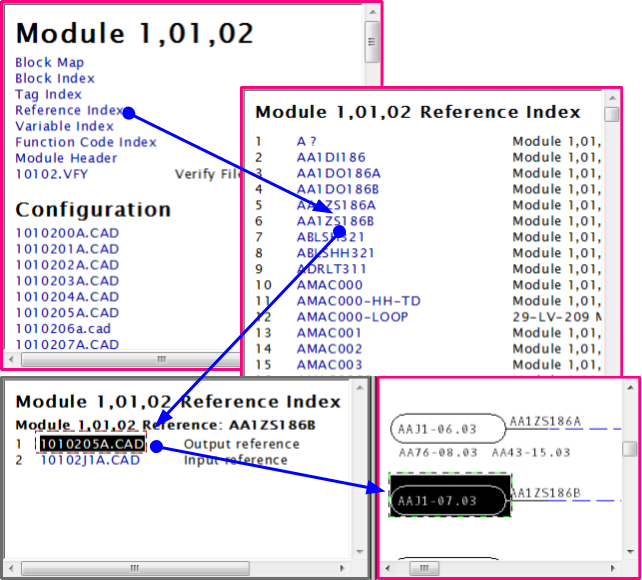Open the 10102J1A.CAD input reference
Screen dimensions: 642x580
pyautogui.click(x=90, y=460)
